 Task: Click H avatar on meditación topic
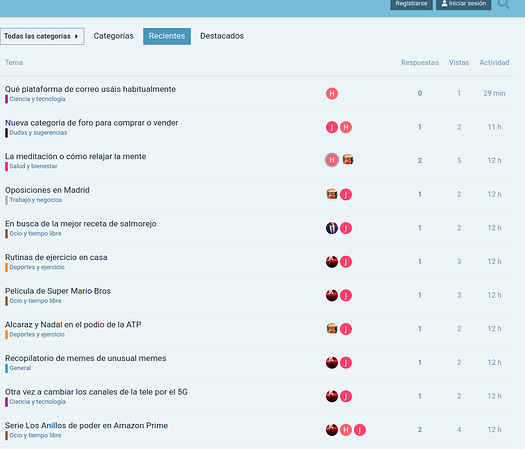[332, 160]
